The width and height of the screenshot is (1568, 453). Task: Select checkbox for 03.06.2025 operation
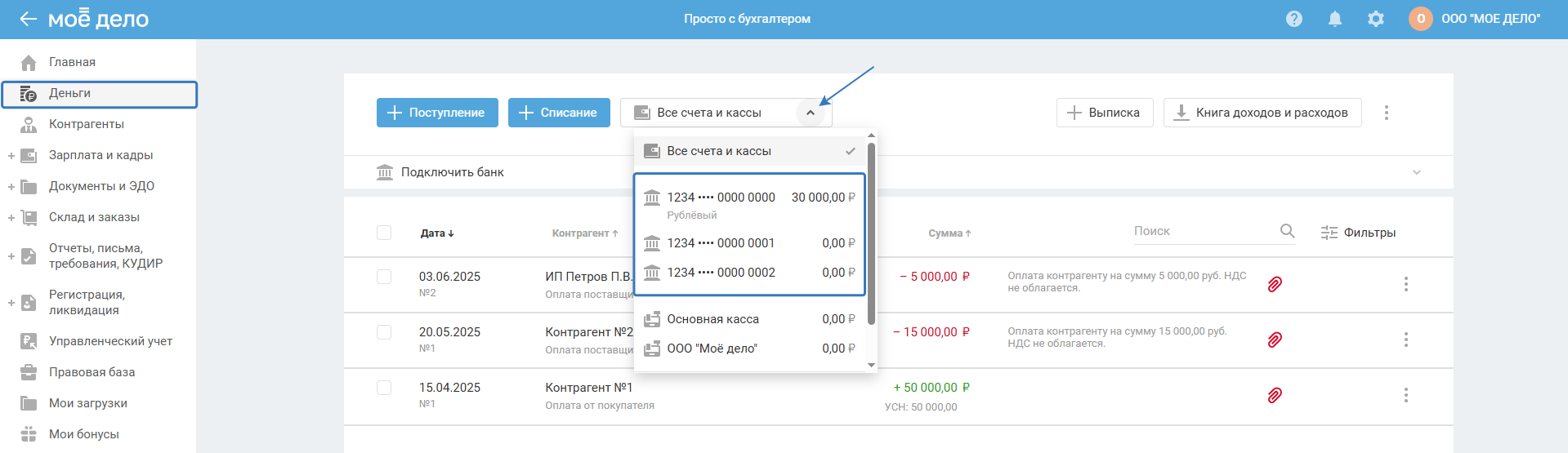pyautogui.click(x=384, y=277)
